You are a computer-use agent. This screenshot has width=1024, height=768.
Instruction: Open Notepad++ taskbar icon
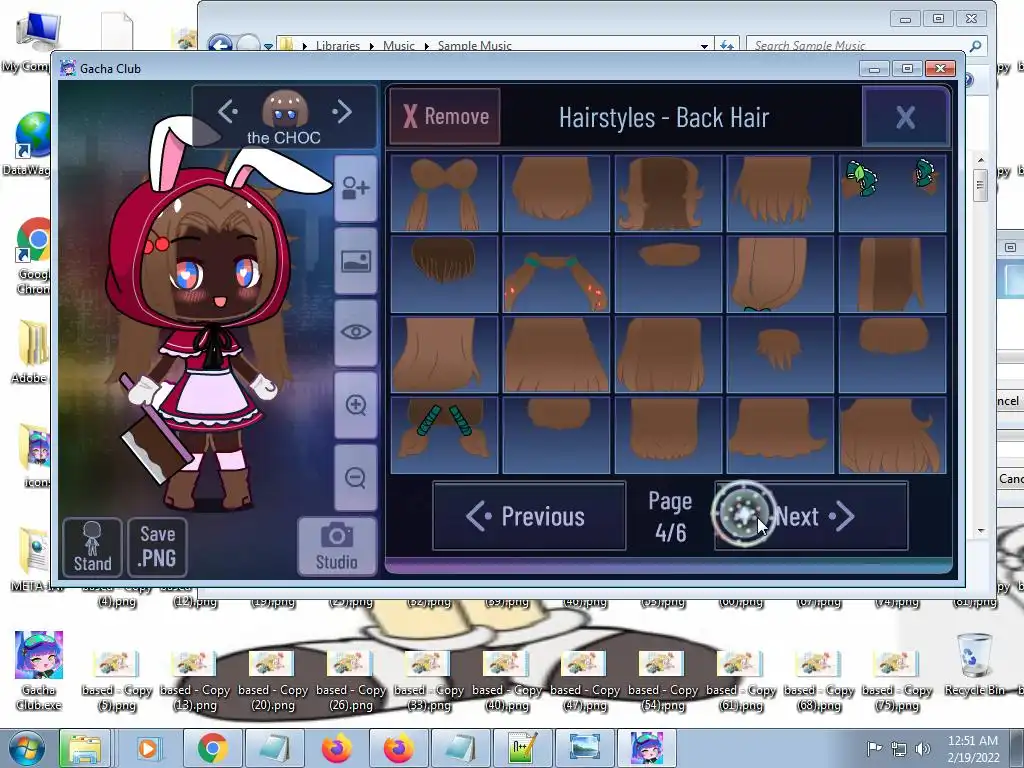pyautogui.click(x=522, y=748)
